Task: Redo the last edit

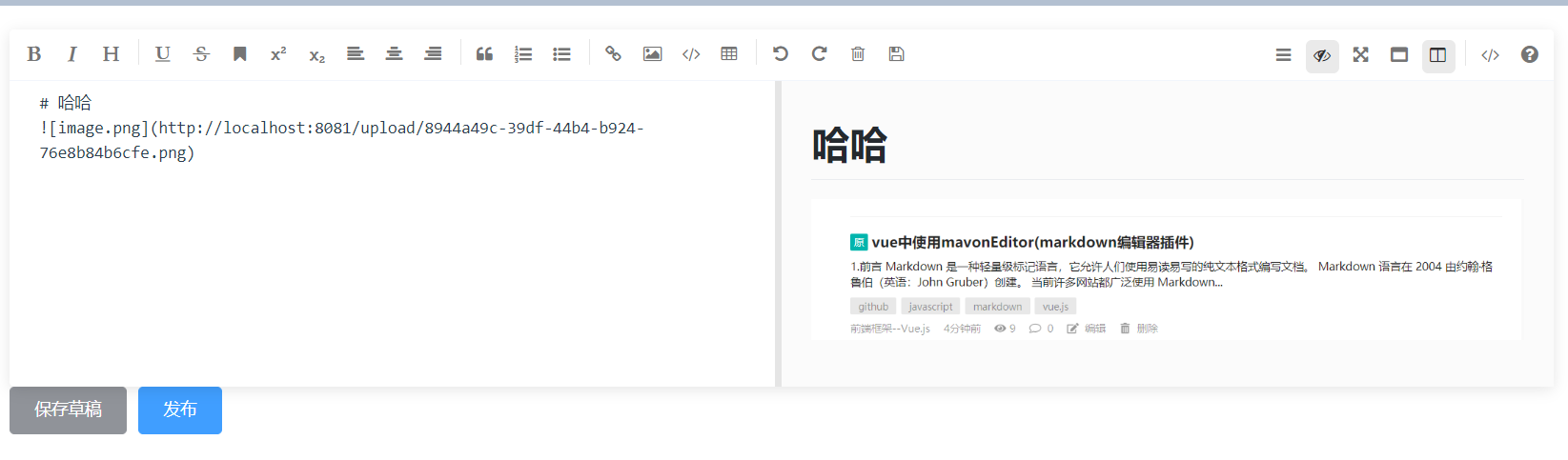Action: tap(819, 54)
